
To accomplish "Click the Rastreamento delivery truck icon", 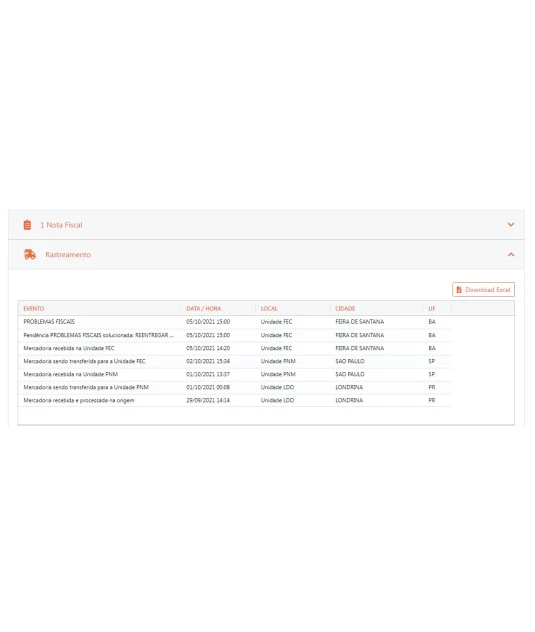I will (30, 254).
